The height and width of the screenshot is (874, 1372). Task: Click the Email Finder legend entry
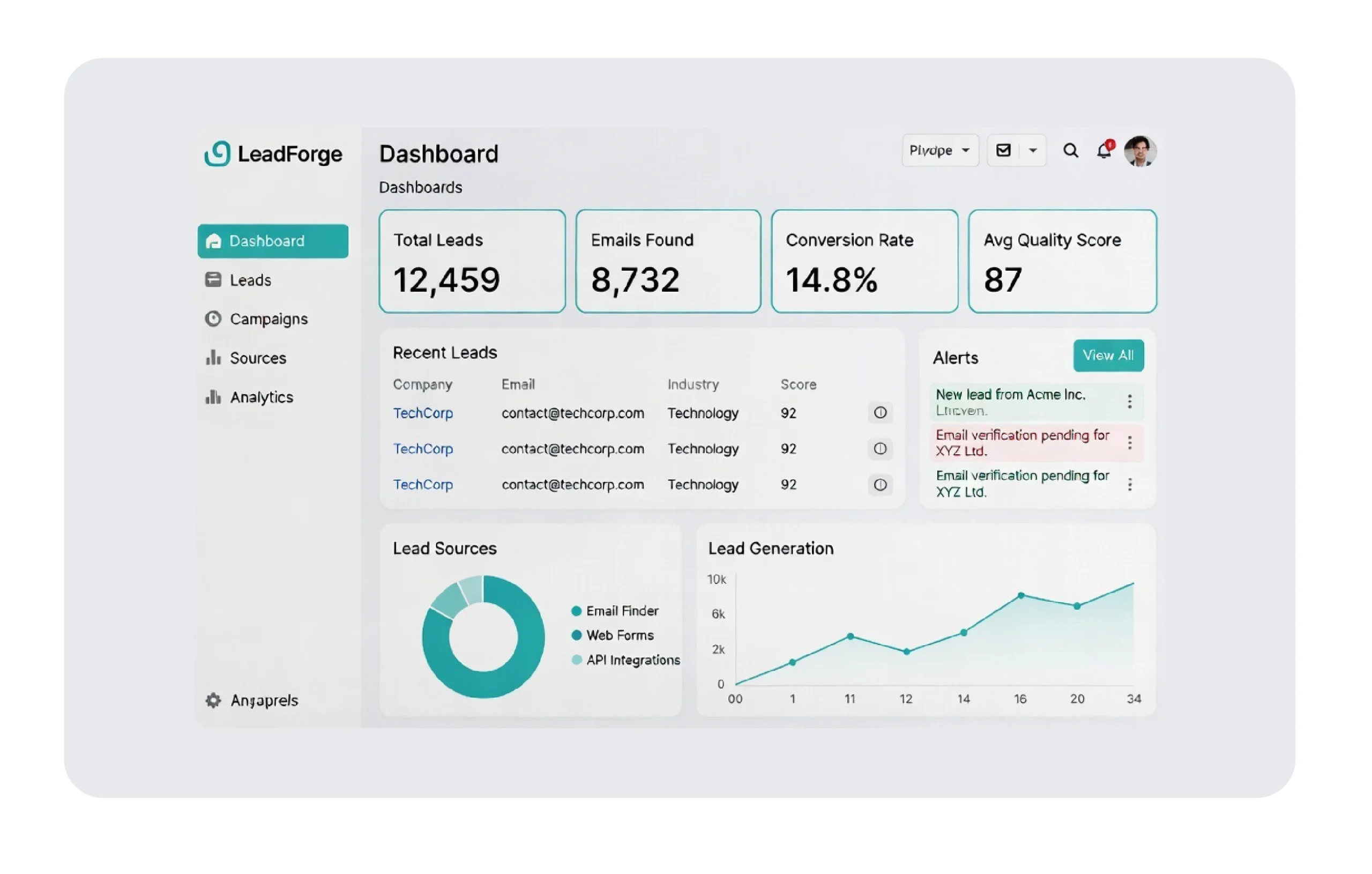pos(615,611)
